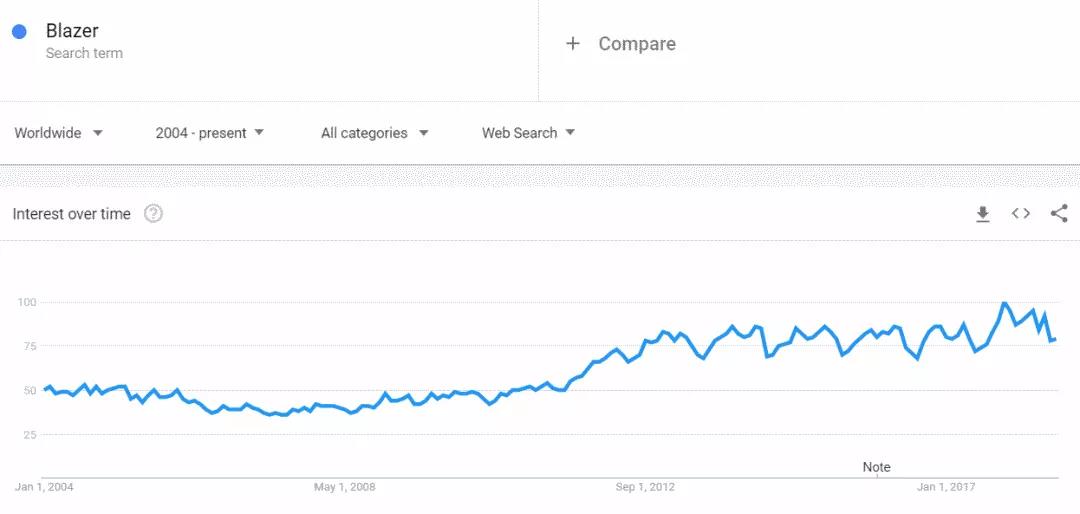This screenshot has width=1080, height=514.
Task: Click the Note marker on the chart
Action: tap(876, 467)
